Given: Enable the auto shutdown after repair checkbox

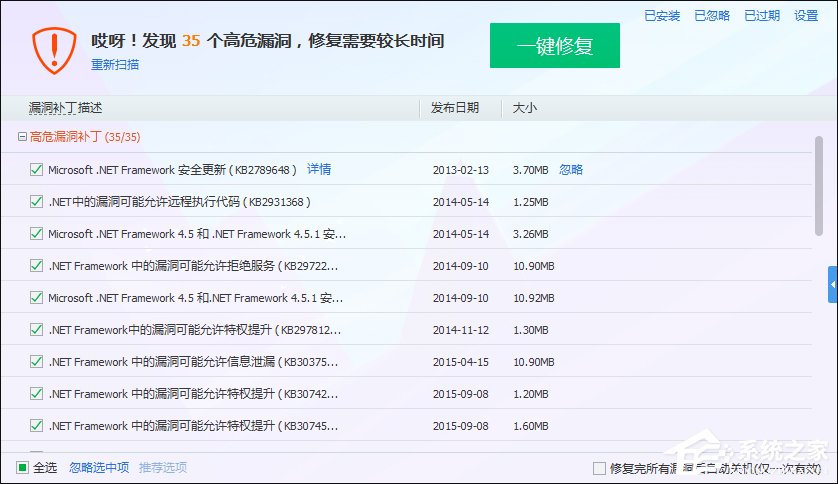Looking at the screenshot, I should click(599, 468).
